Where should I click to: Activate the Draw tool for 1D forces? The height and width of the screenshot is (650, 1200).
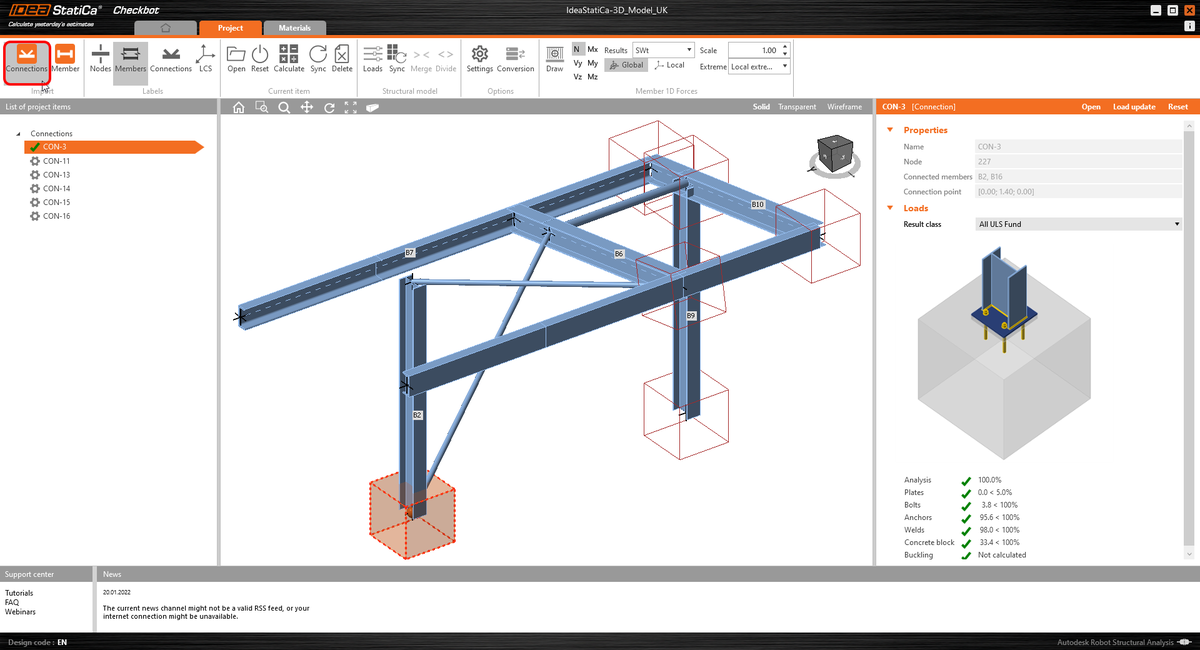click(556, 57)
